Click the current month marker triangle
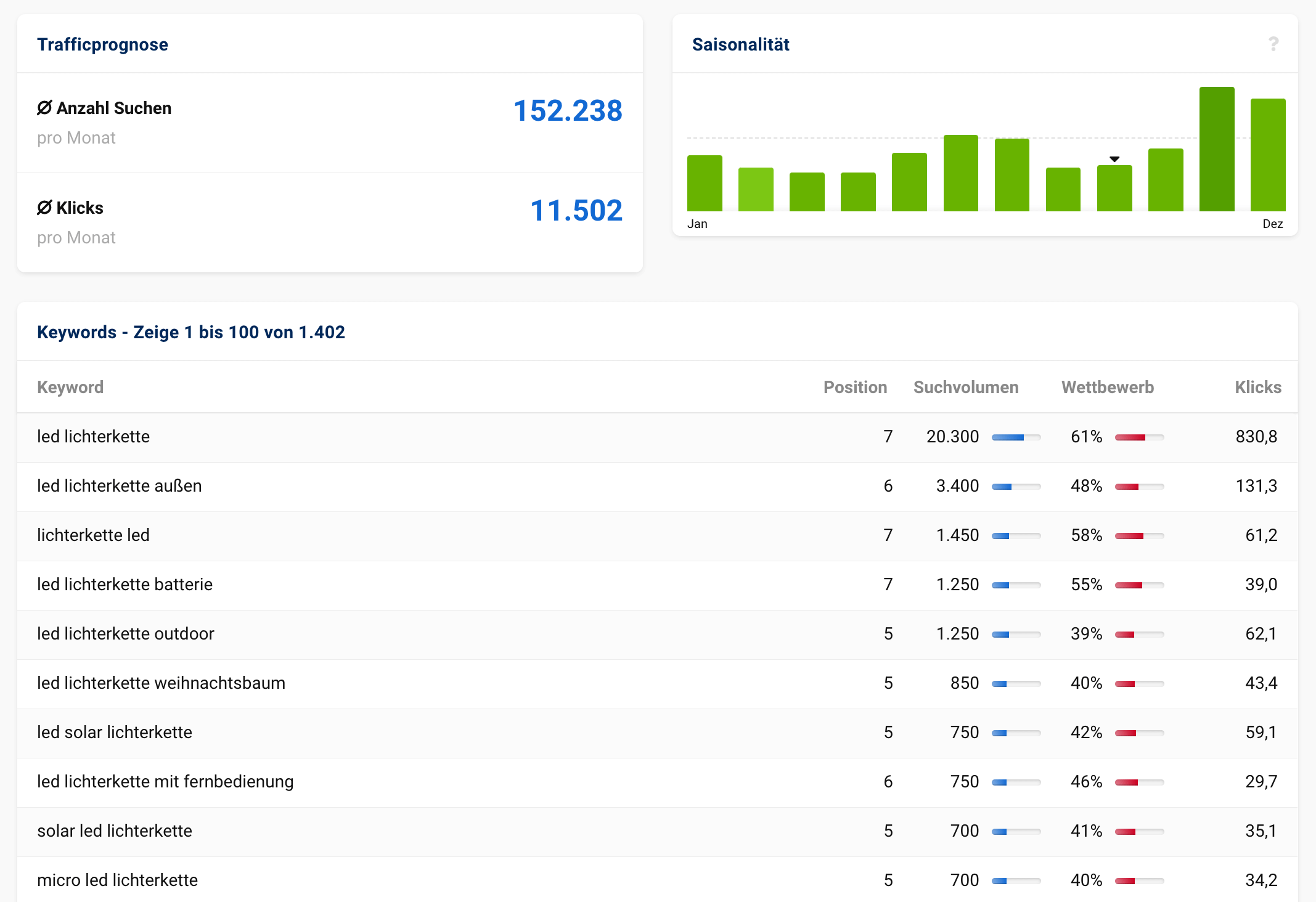 (1114, 159)
